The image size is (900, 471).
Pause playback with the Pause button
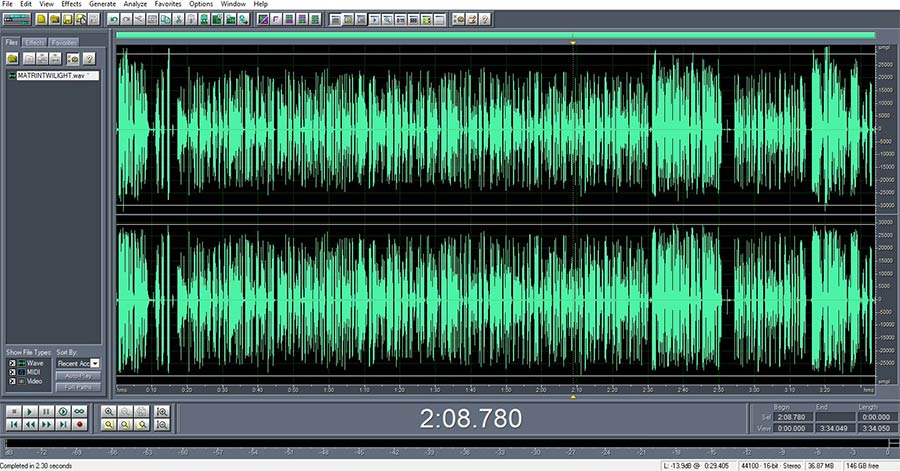pos(46,411)
